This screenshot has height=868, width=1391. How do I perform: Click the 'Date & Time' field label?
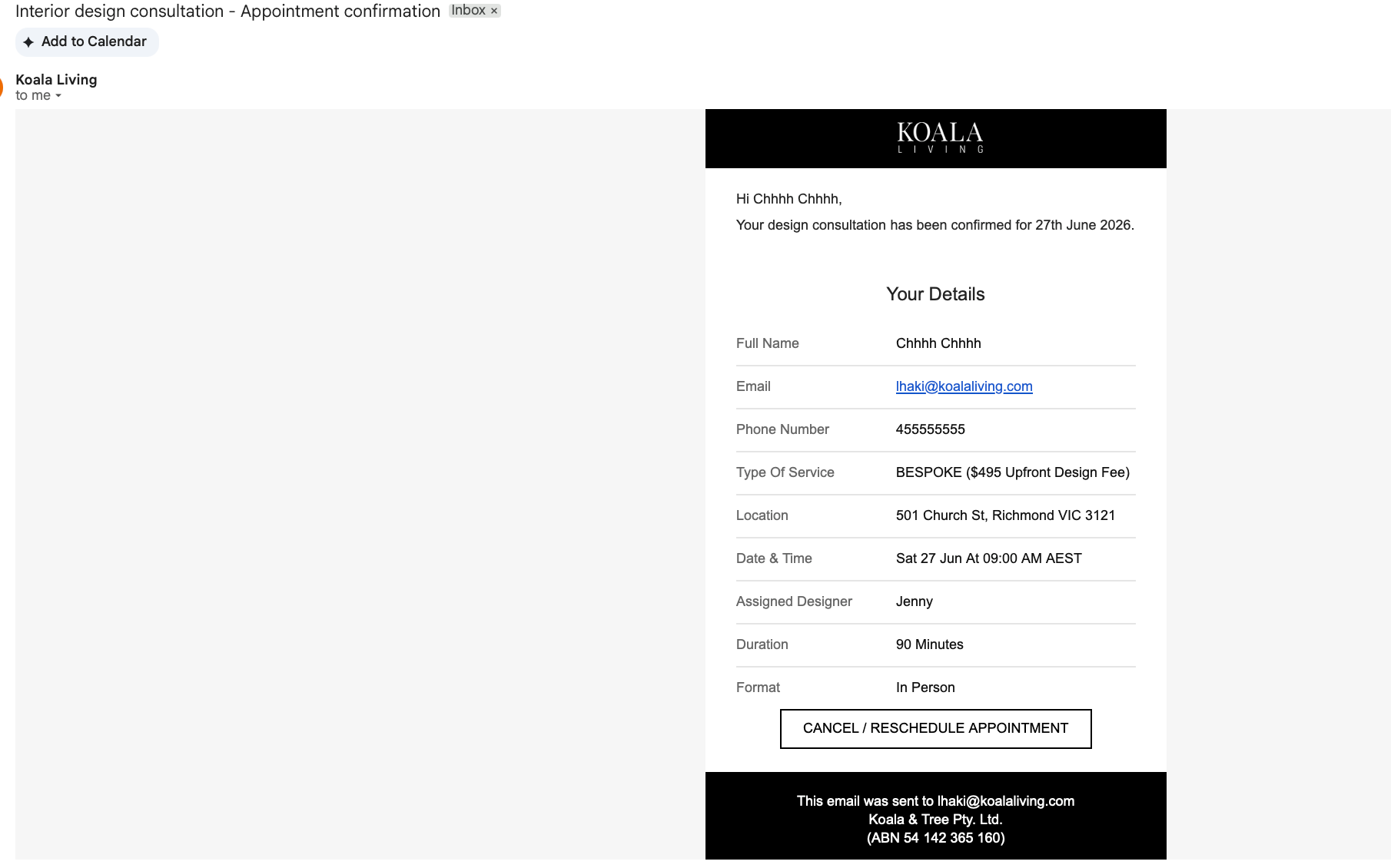tap(774, 558)
